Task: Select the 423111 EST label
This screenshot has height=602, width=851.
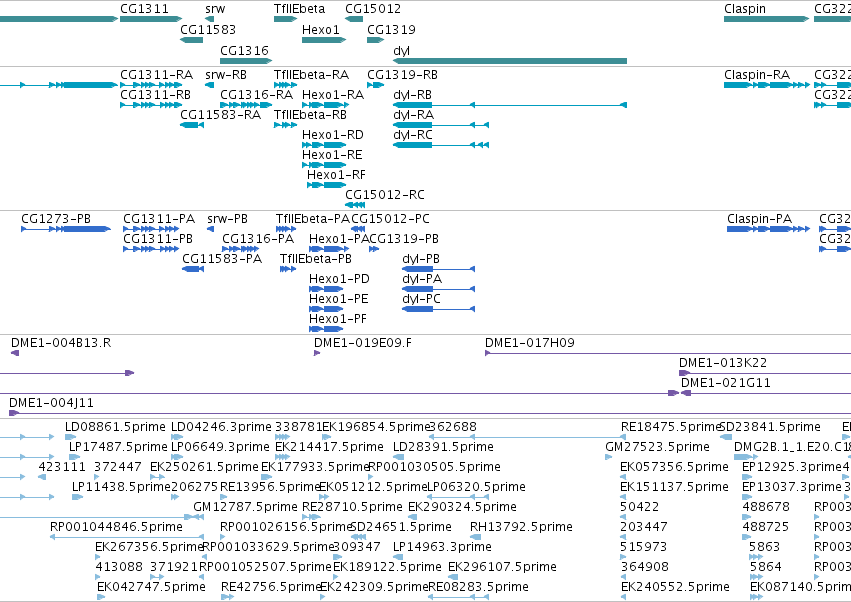Action: pyautogui.click(x=62, y=467)
